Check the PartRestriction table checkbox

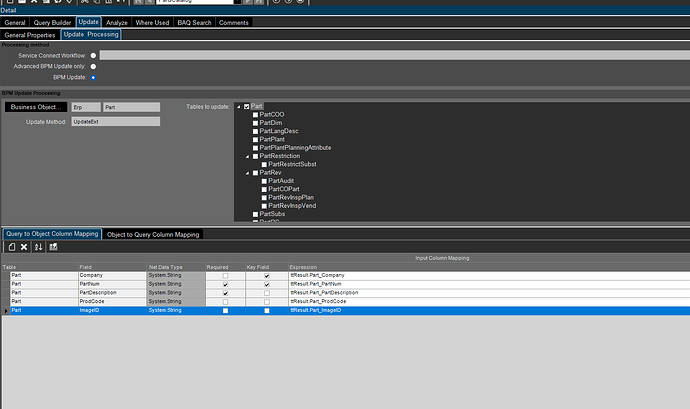tap(255, 156)
